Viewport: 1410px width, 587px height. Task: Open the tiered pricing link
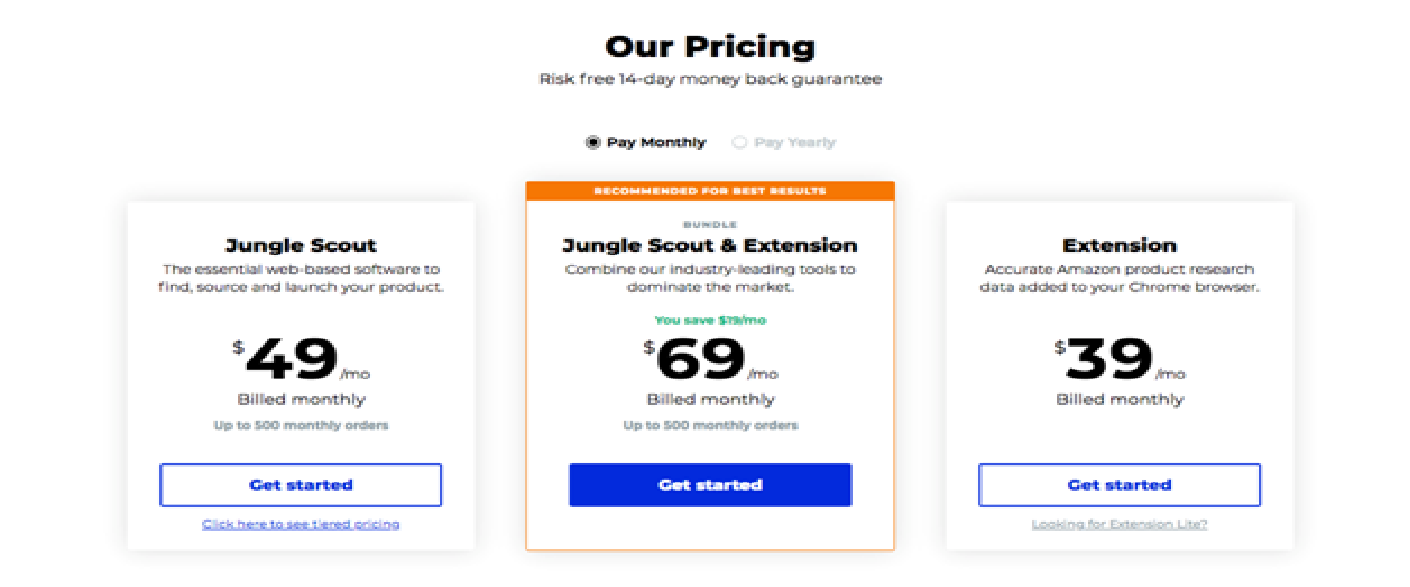(x=300, y=524)
